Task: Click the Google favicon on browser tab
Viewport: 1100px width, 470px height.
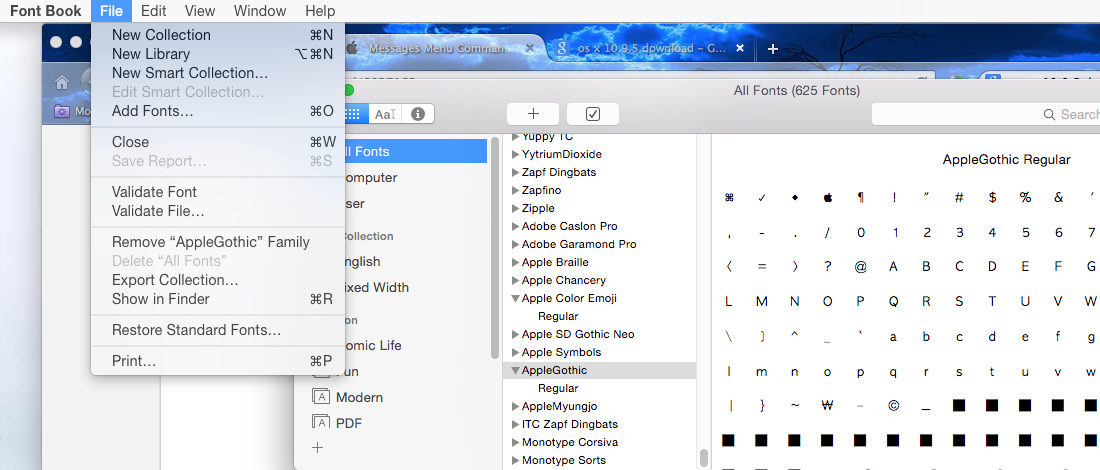Action: tap(561, 48)
